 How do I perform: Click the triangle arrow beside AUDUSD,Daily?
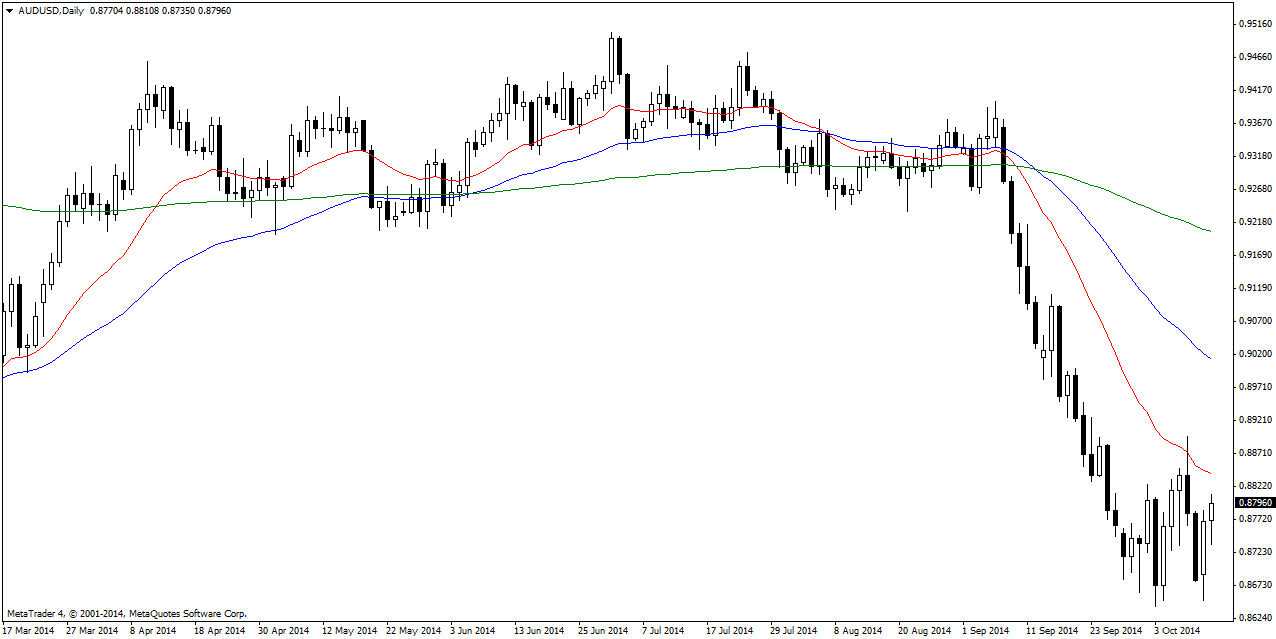(x=9, y=10)
